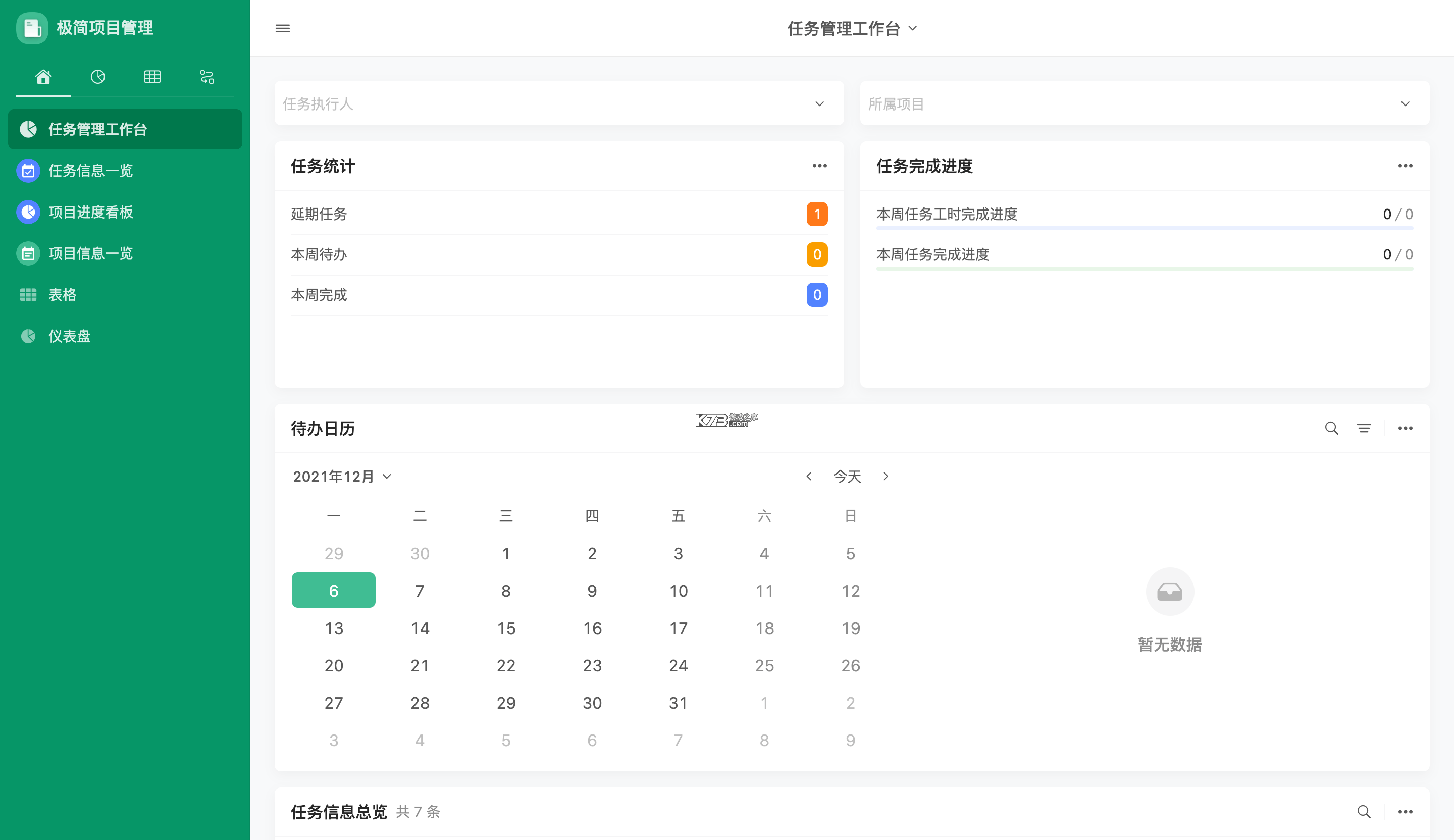Click the 暂无数据 empty inbox icon
Image resolution: width=1454 pixels, height=840 pixels.
click(1170, 592)
